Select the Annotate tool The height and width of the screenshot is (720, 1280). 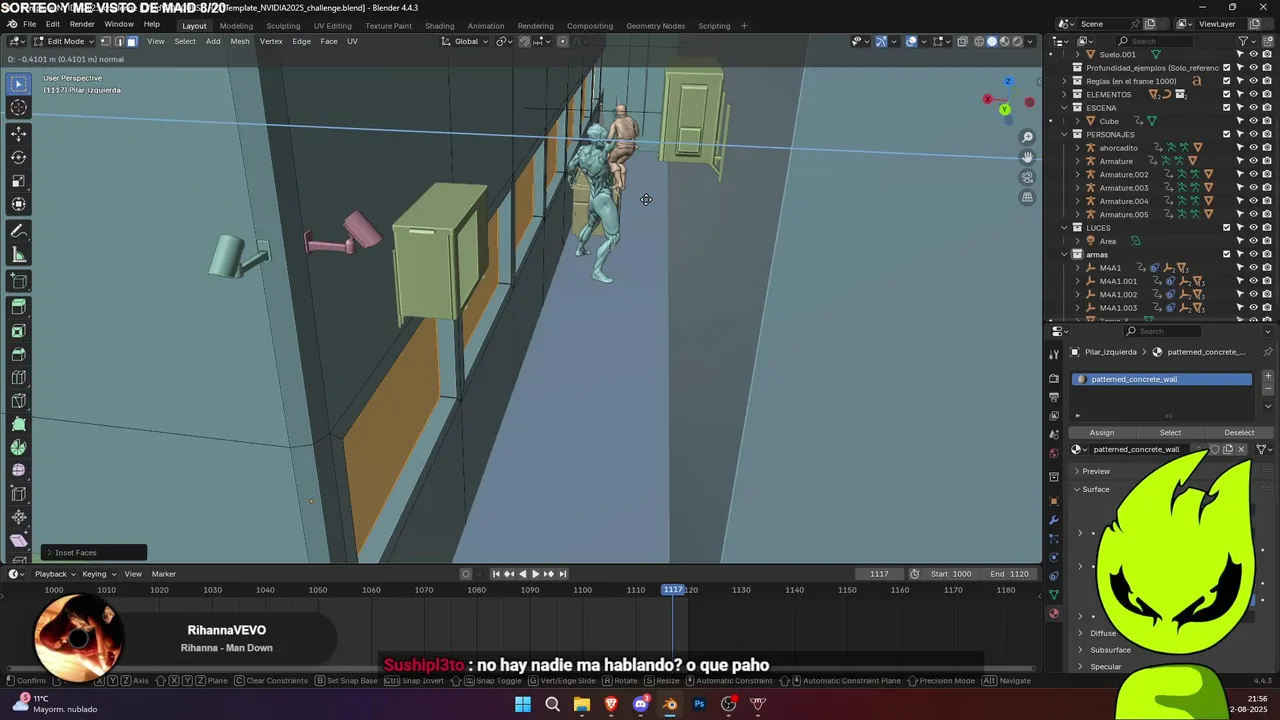(x=19, y=231)
